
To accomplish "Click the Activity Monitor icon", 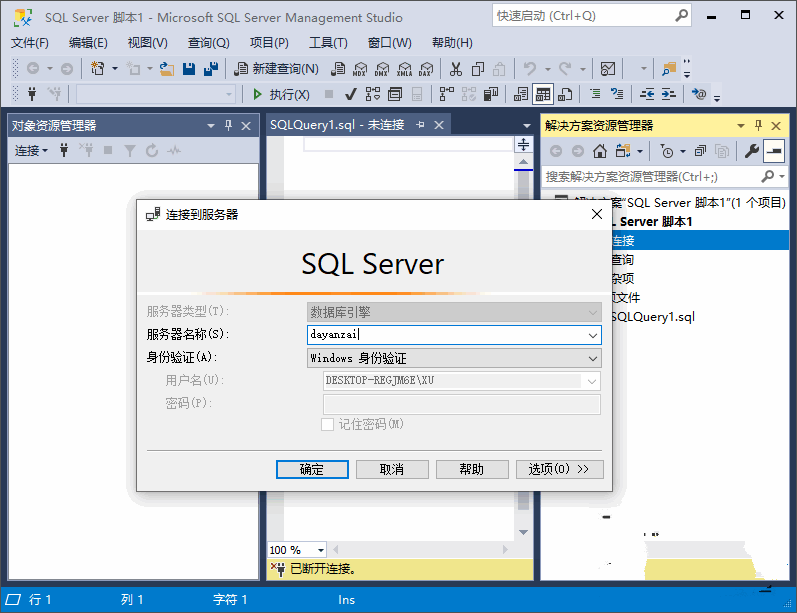I will coord(608,69).
